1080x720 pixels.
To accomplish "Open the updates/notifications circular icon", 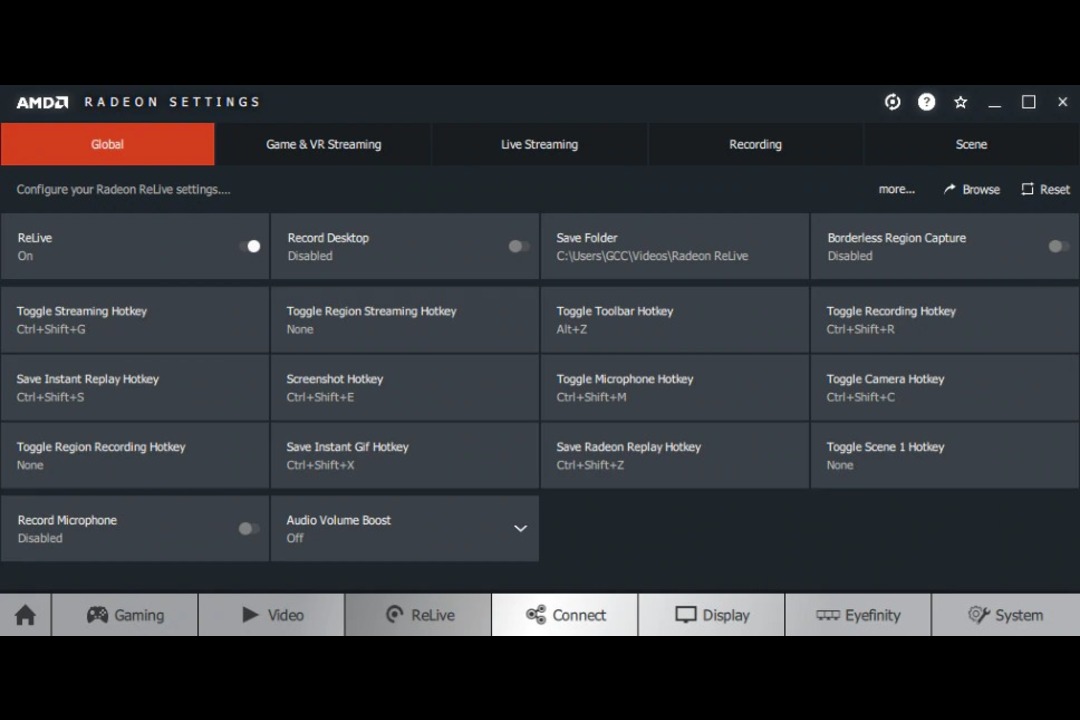I will (x=892, y=102).
